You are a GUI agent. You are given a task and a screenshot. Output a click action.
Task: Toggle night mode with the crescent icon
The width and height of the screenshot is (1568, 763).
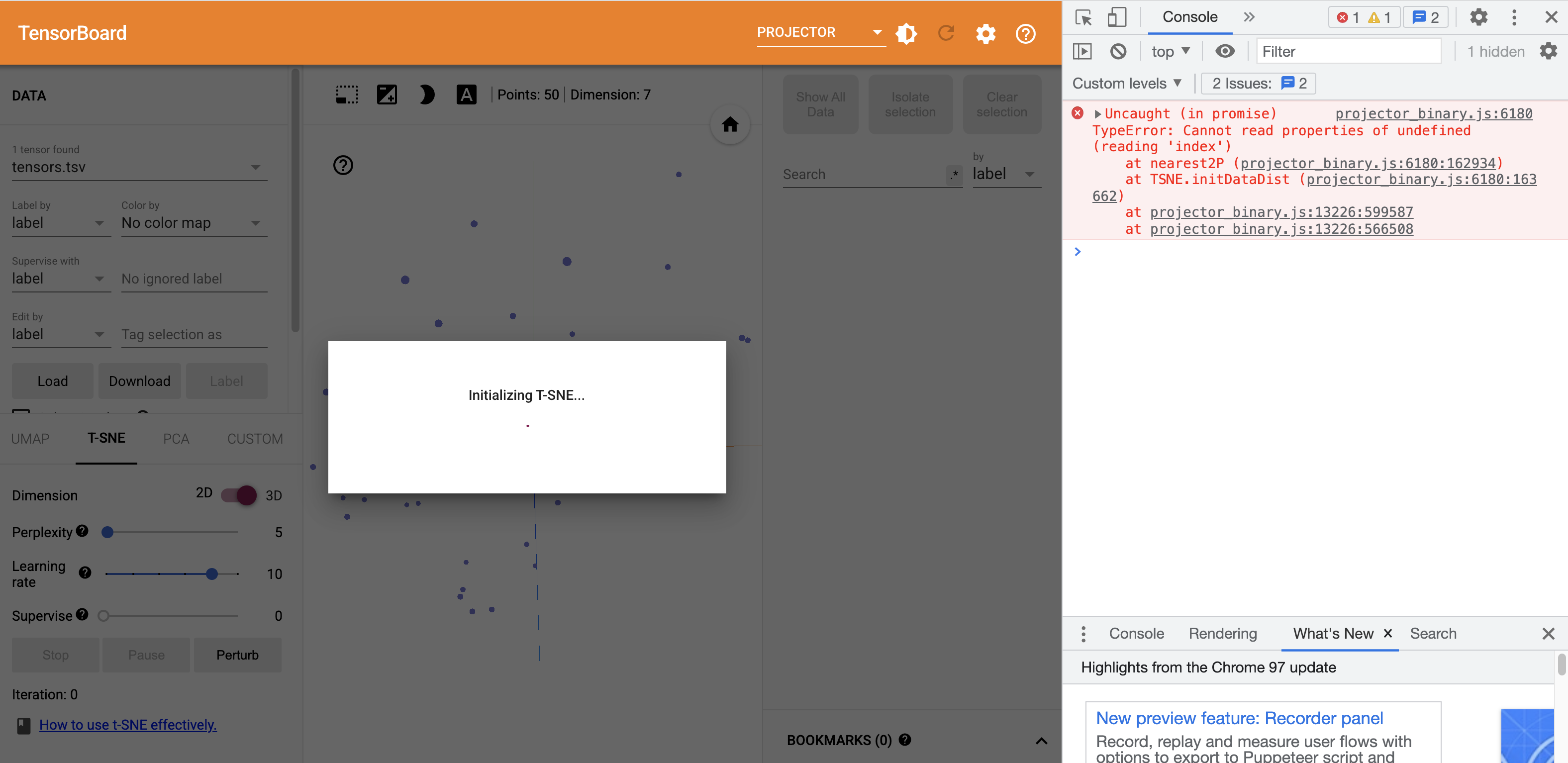[427, 95]
